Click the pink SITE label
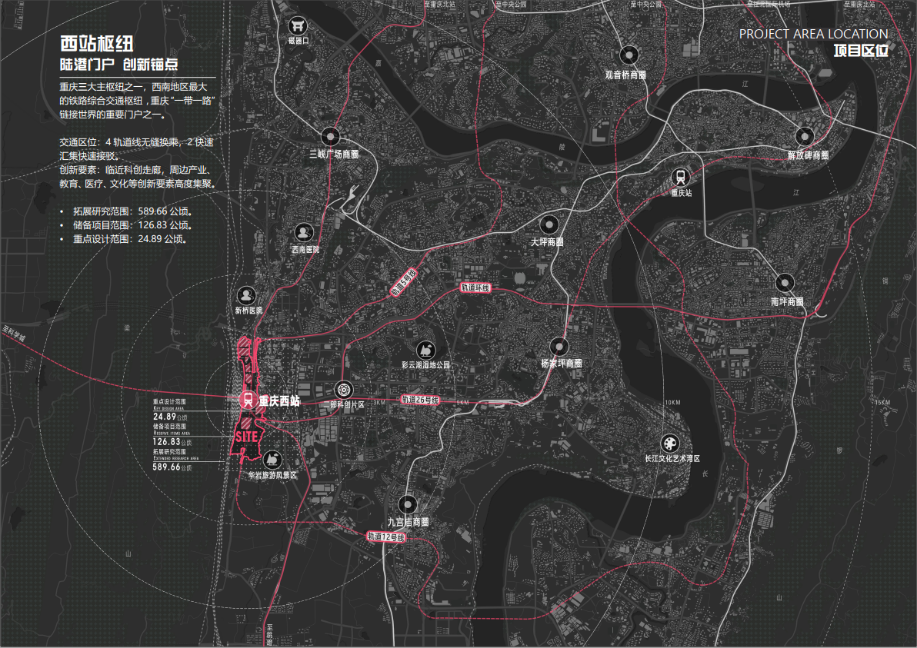The width and height of the screenshot is (917, 648). 247,437
